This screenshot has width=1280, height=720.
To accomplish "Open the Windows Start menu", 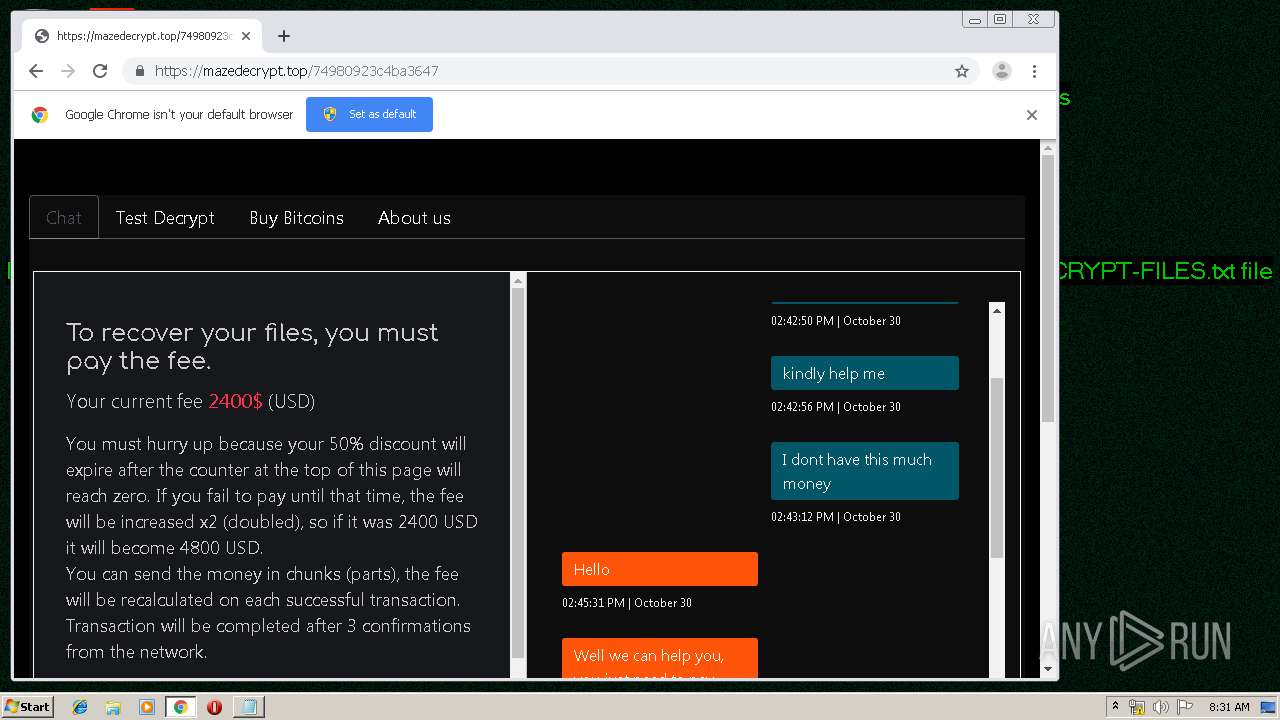I will point(27,706).
